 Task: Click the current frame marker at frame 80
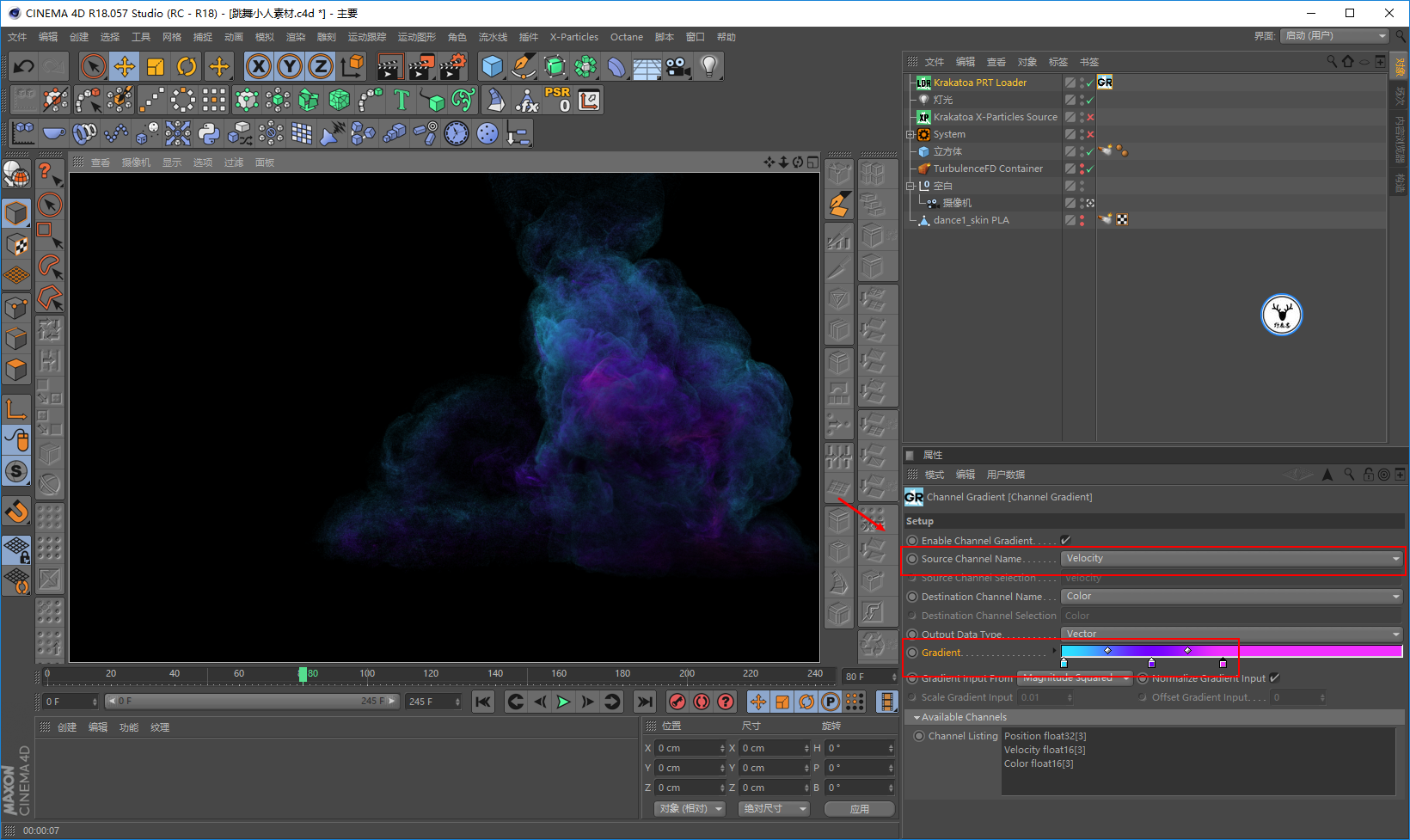(x=303, y=675)
